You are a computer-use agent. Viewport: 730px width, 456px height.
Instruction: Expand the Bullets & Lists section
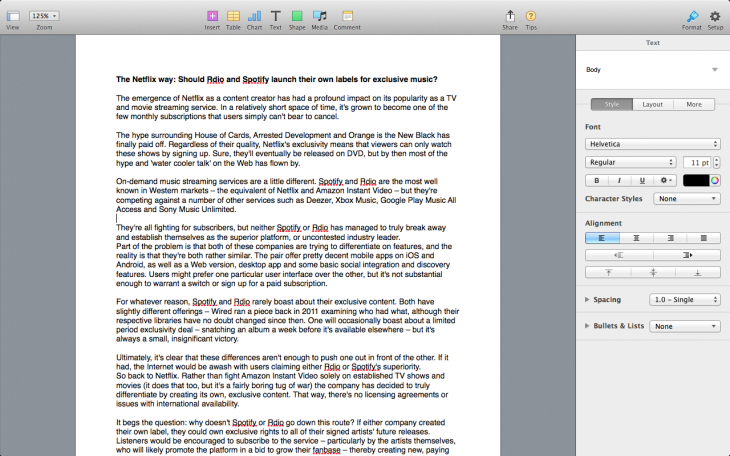pyautogui.click(x=587, y=326)
